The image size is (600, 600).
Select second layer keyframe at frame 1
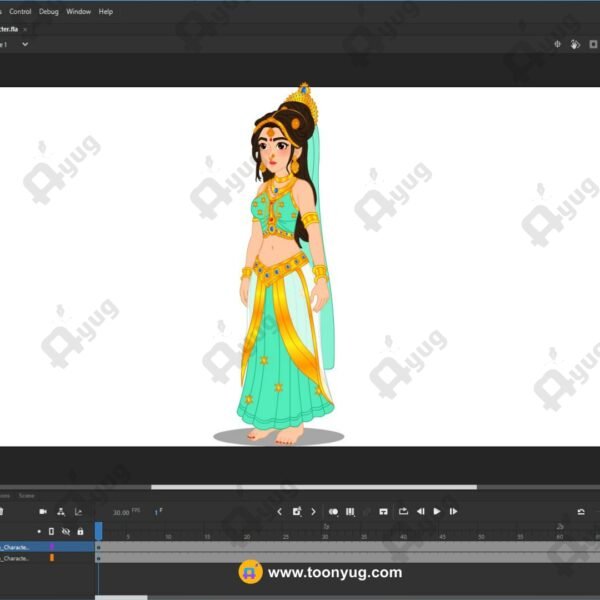pyautogui.click(x=98, y=559)
